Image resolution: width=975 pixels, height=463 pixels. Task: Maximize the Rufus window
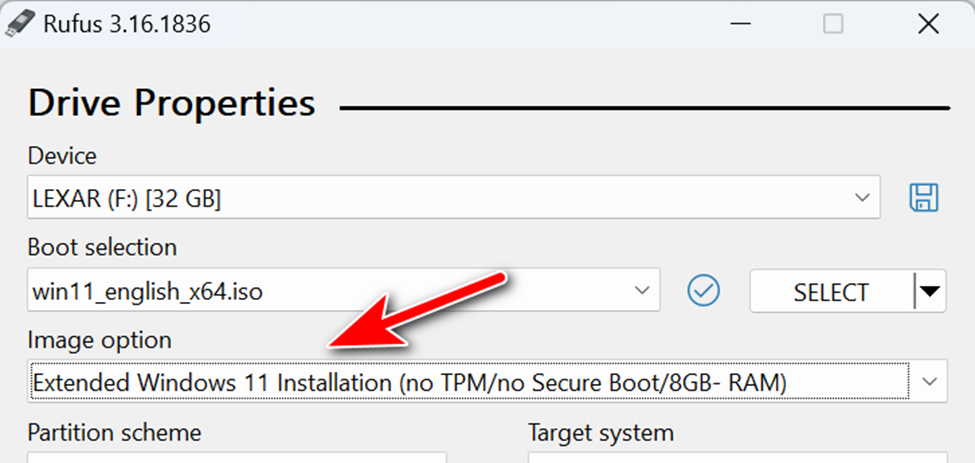click(x=832, y=24)
